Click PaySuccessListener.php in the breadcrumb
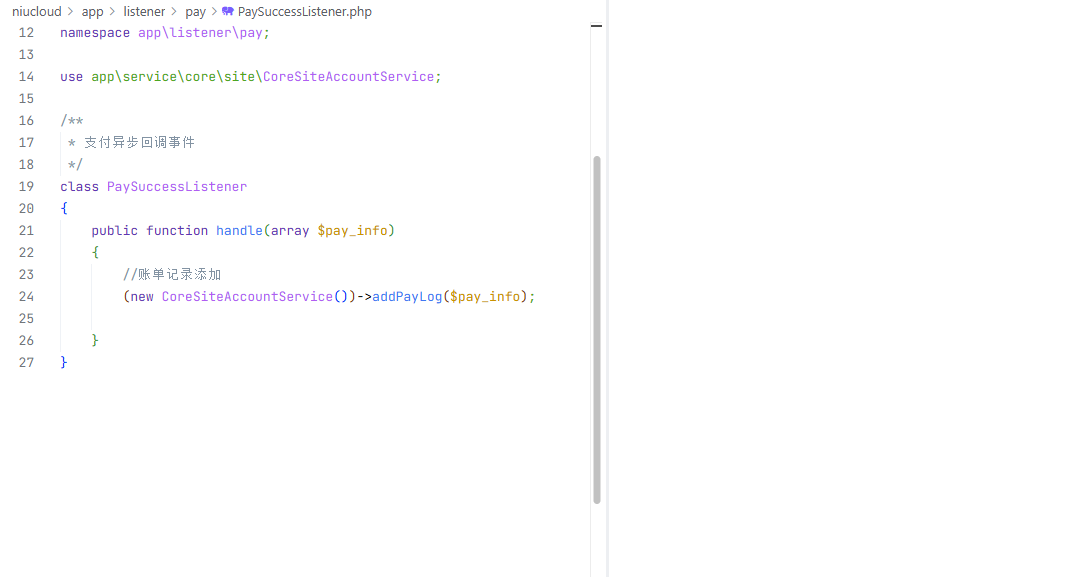Screen dimensions: 1069x588 pos(304,12)
